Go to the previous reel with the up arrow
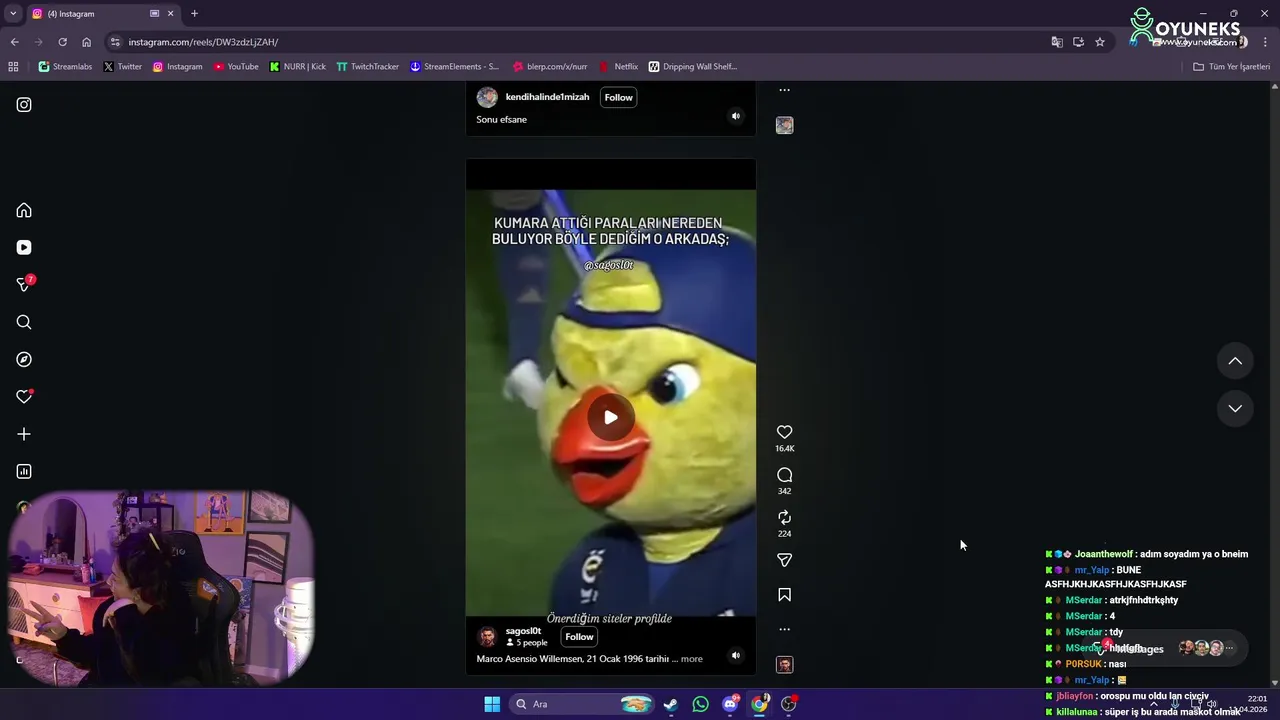The height and width of the screenshot is (720, 1280). click(x=1235, y=361)
